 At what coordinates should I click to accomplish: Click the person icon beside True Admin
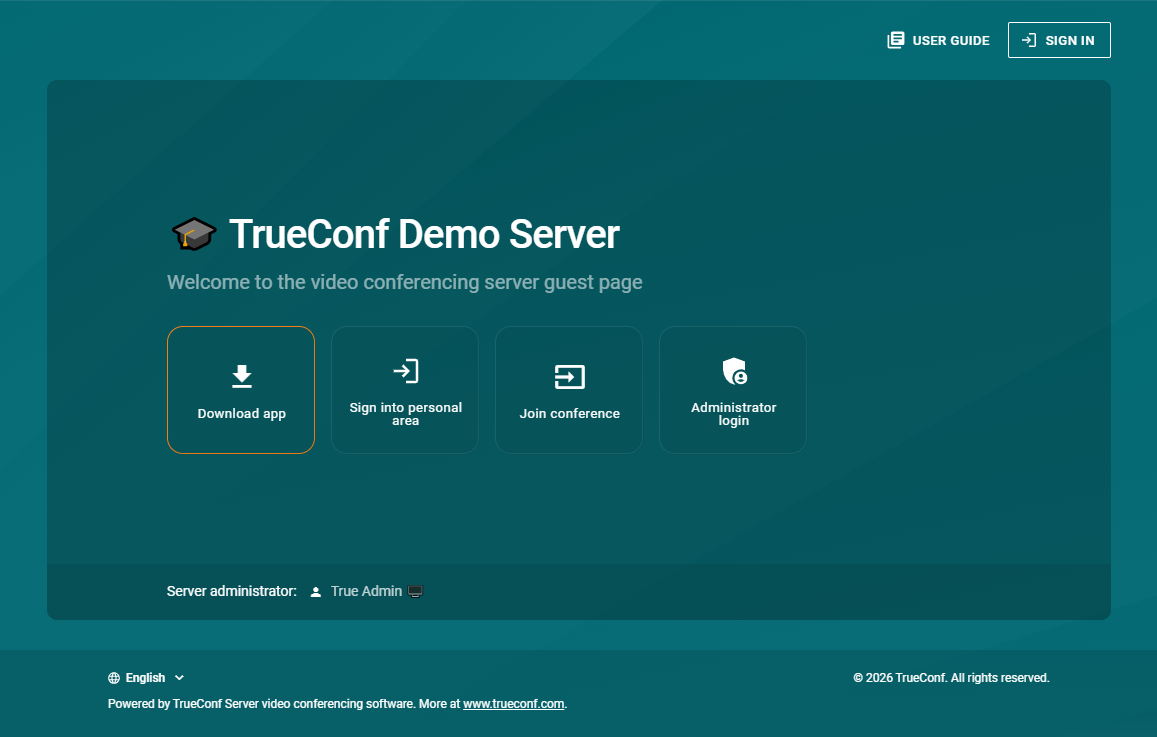click(x=316, y=592)
